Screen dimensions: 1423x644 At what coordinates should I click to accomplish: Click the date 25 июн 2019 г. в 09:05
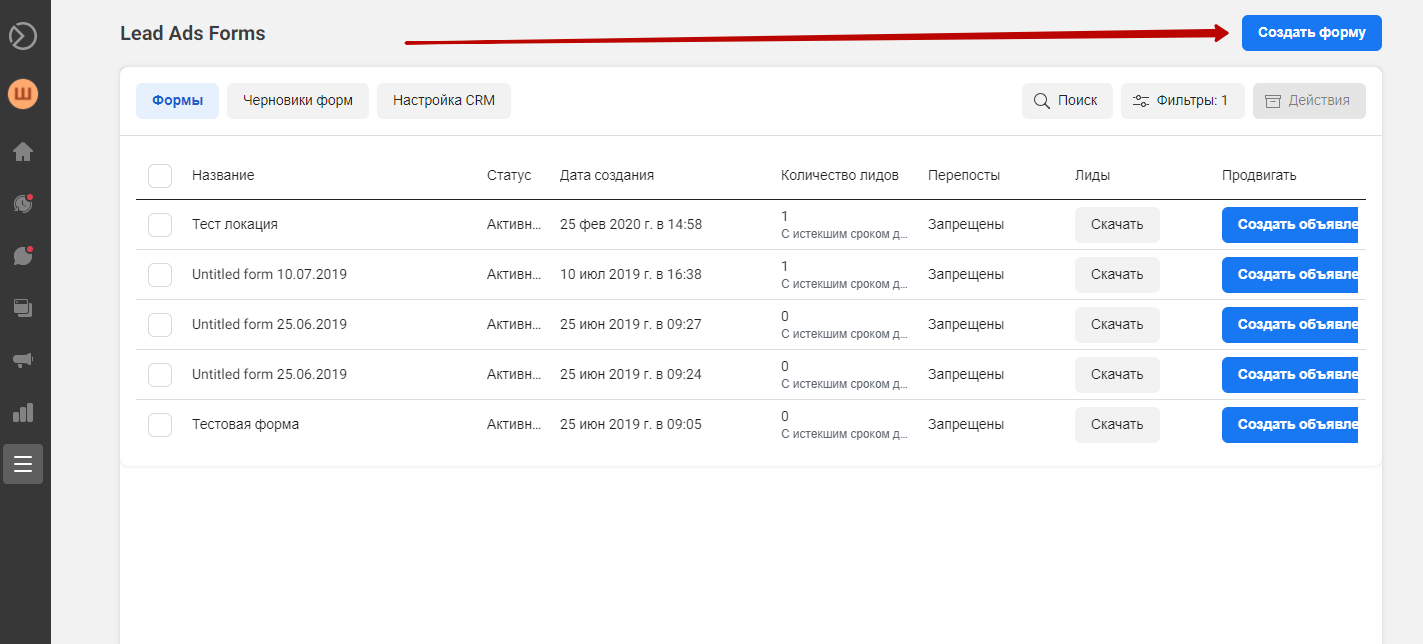coord(631,425)
